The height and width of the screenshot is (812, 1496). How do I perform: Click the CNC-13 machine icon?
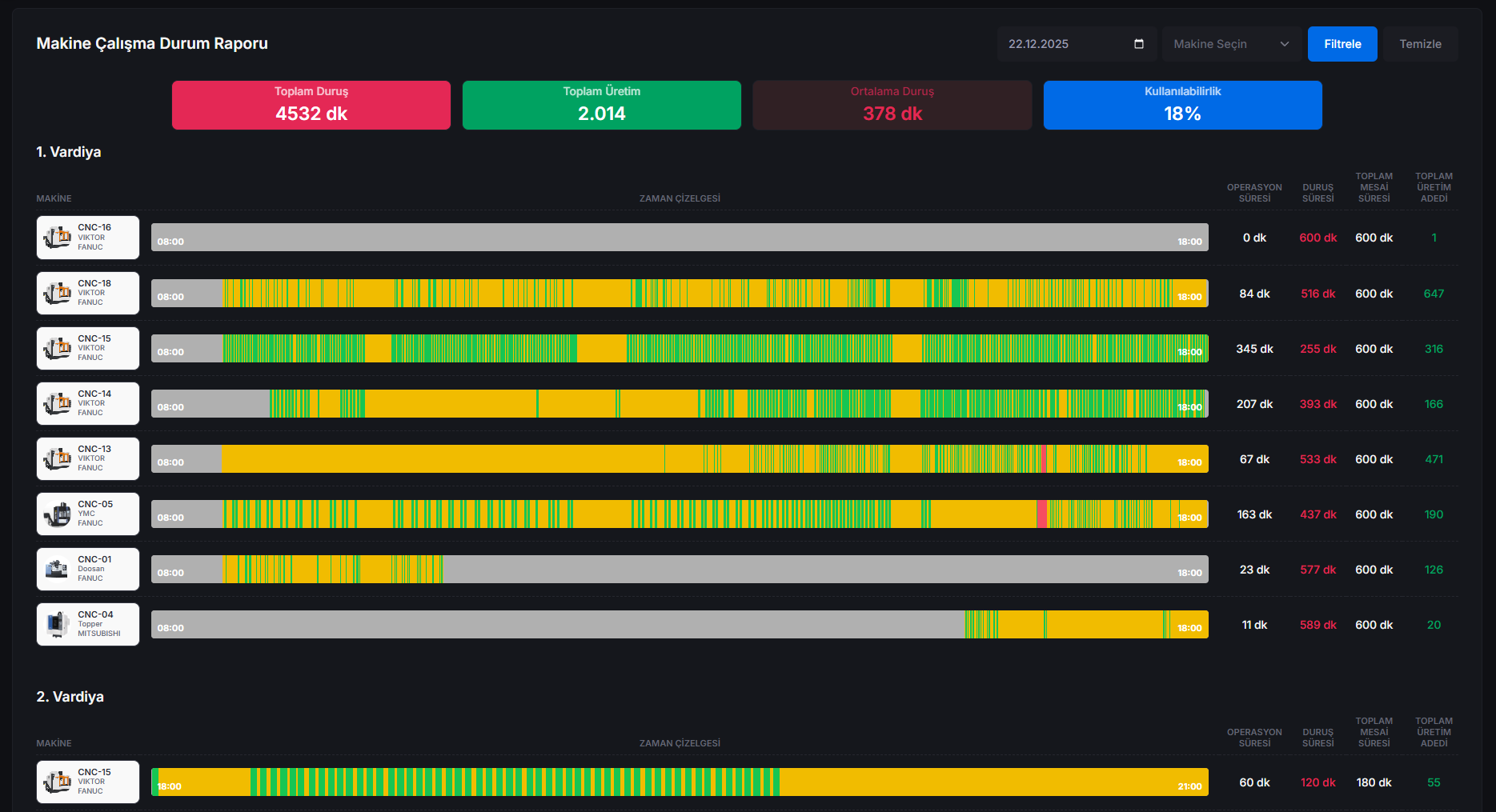(x=58, y=459)
